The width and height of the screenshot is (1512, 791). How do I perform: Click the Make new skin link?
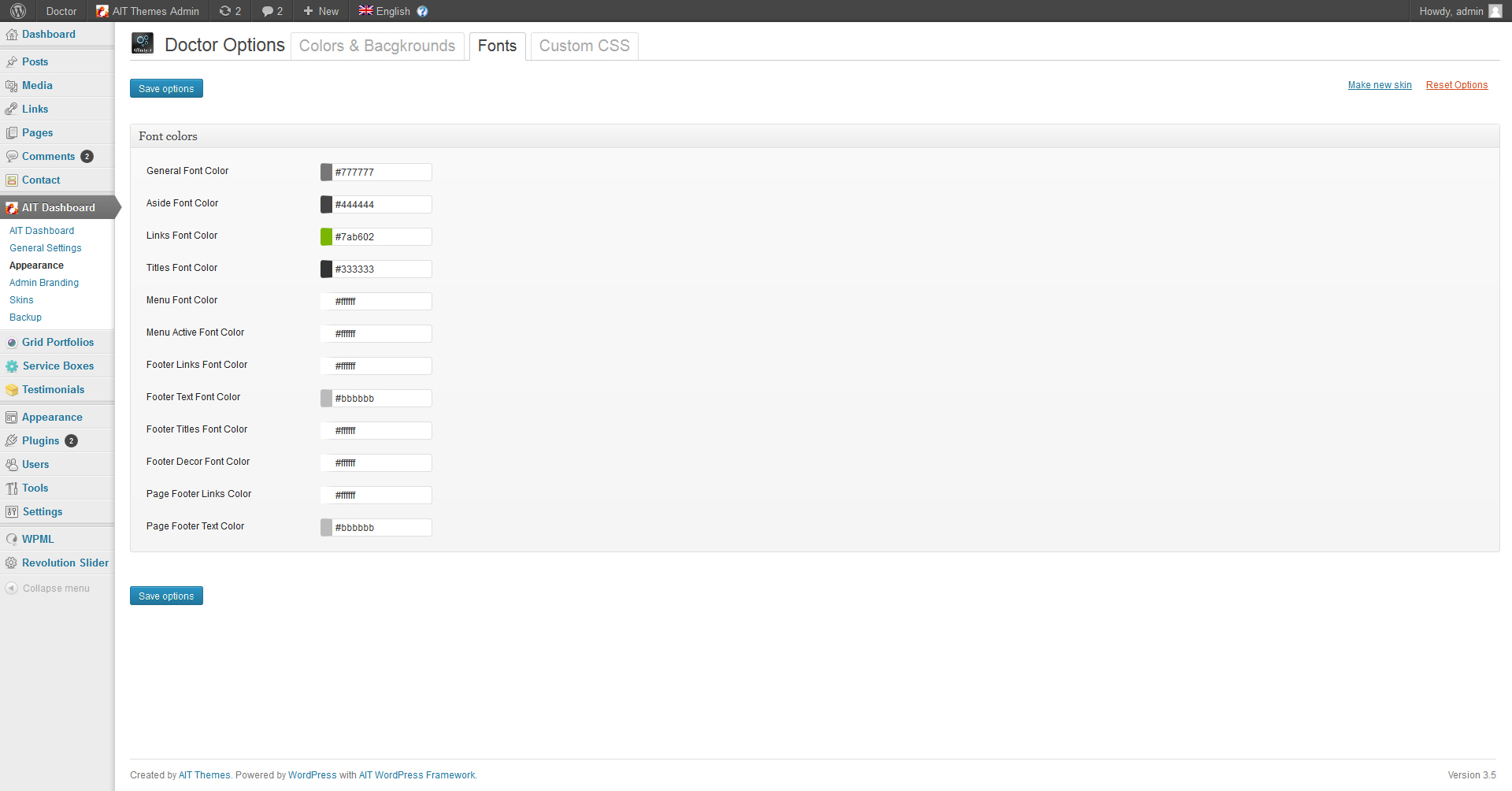1379,85
